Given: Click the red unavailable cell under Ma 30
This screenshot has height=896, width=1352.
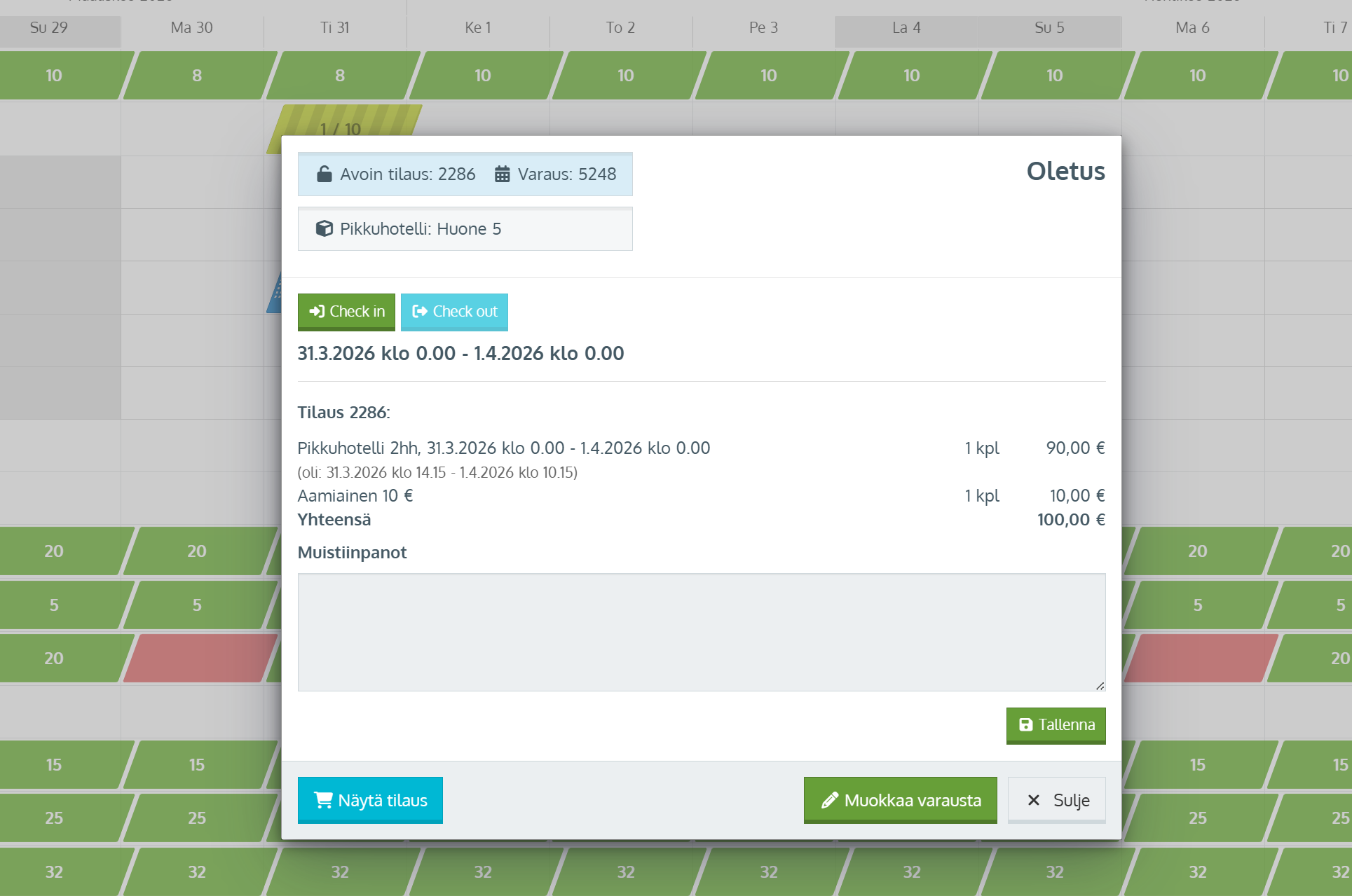Looking at the screenshot, I should point(201,658).
